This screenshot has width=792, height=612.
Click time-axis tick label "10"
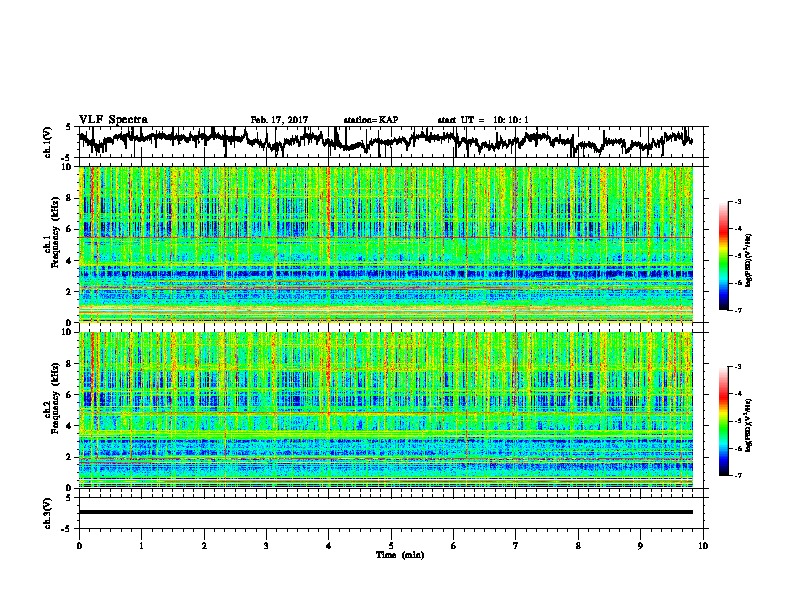[x=703, y=546]
